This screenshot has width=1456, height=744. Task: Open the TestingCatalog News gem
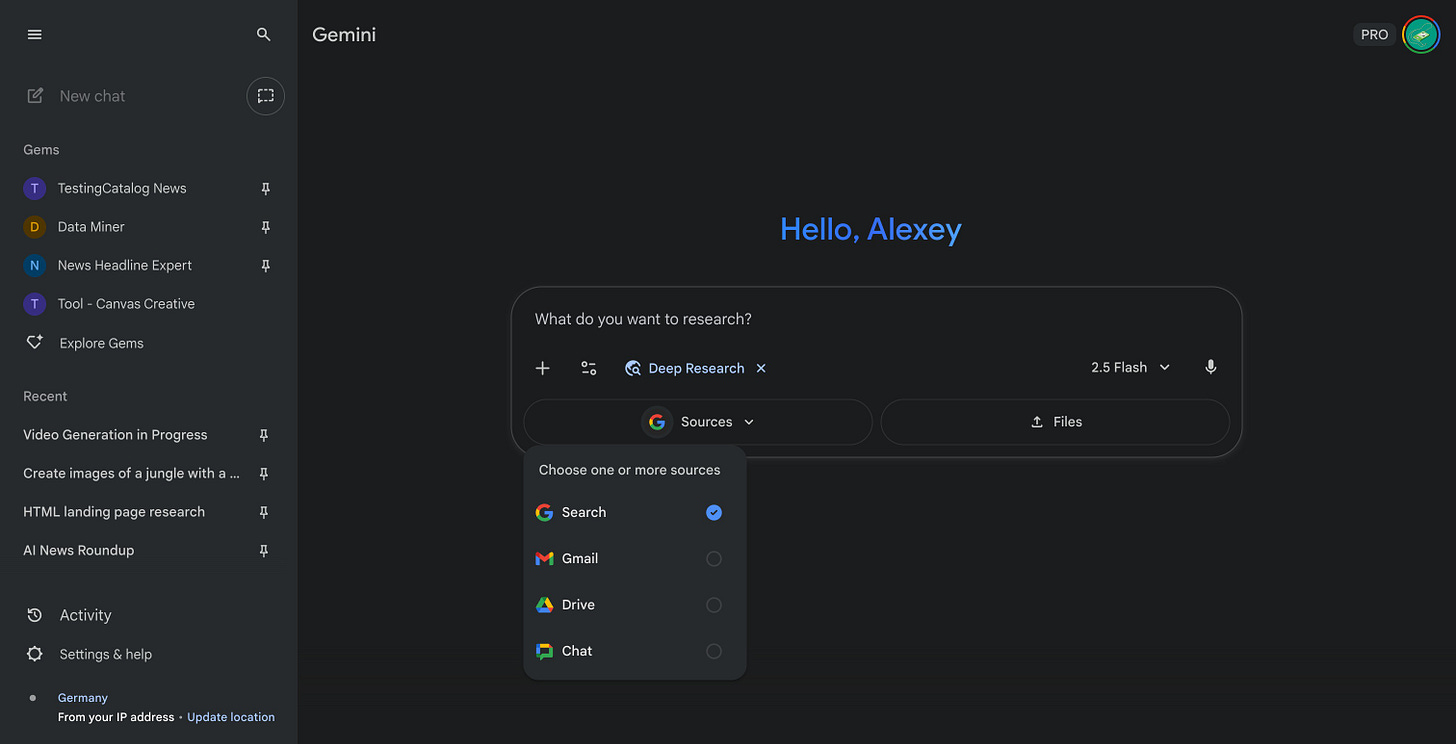122,188
